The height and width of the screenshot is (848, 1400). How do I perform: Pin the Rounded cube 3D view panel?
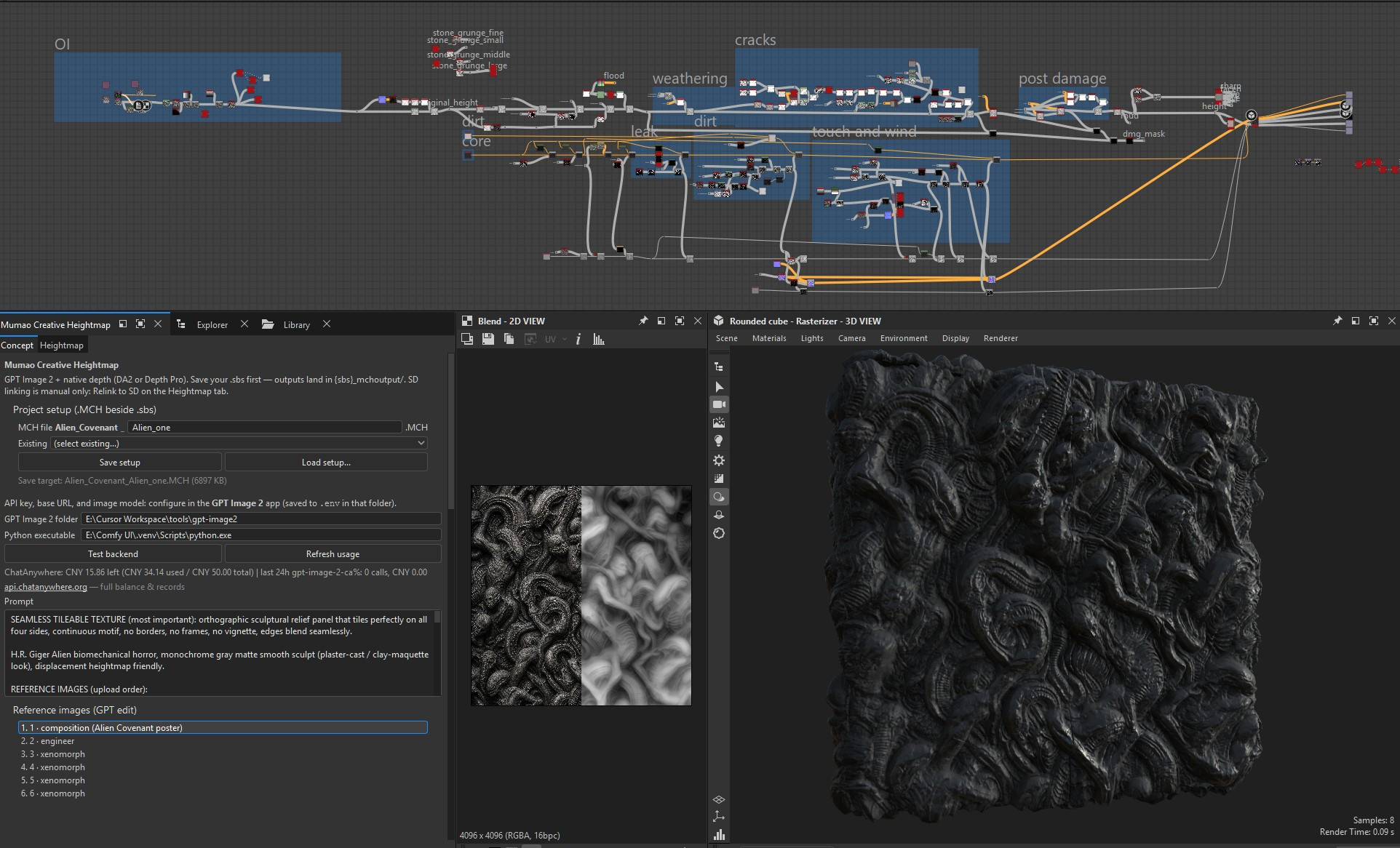1337,321
